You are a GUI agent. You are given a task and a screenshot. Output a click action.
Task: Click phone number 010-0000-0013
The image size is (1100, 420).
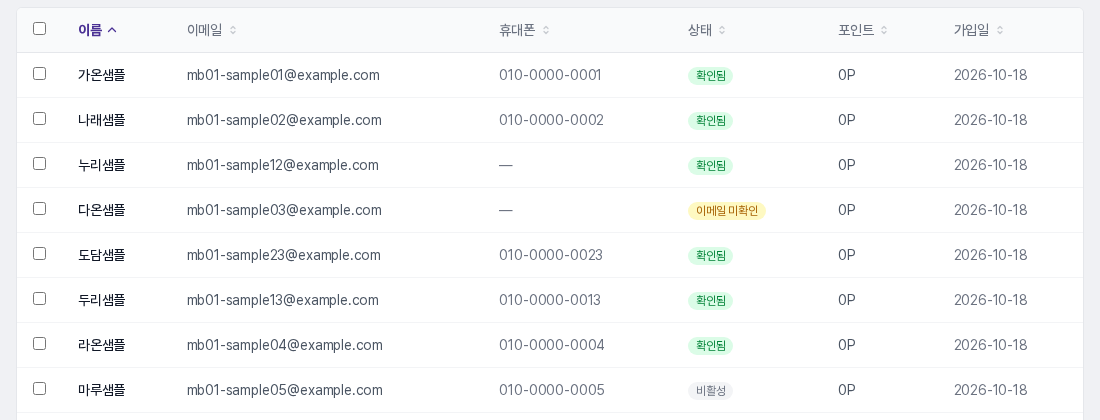(550, 299)
